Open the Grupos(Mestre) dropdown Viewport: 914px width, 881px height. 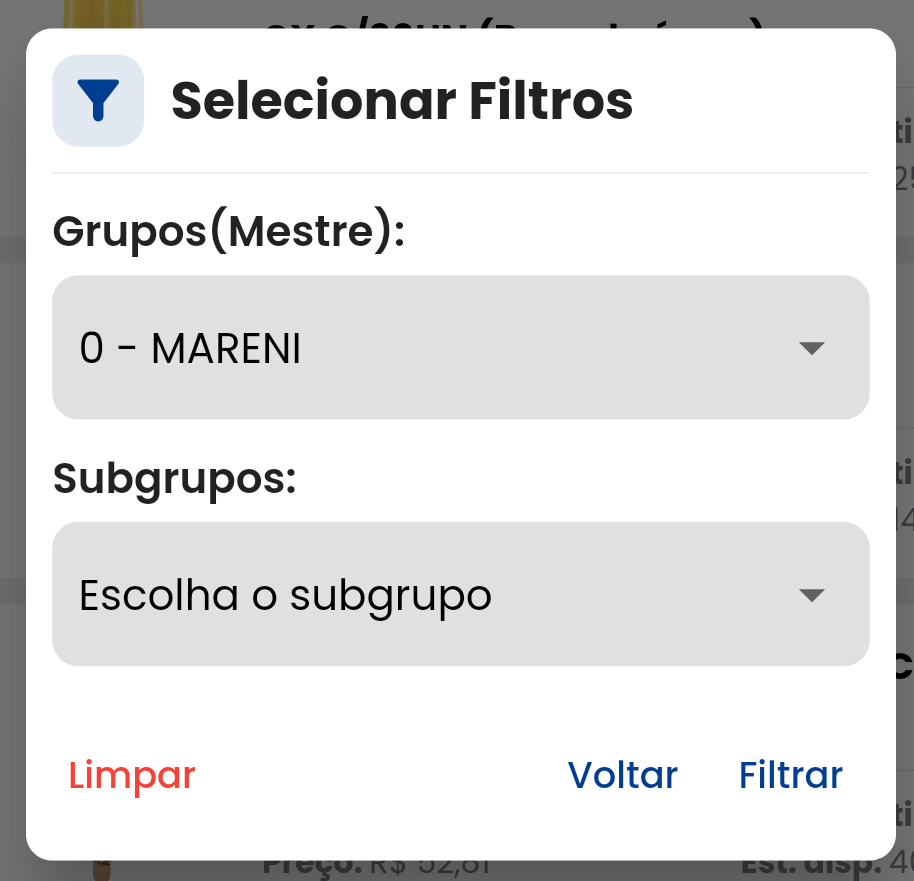coord(460,348)
